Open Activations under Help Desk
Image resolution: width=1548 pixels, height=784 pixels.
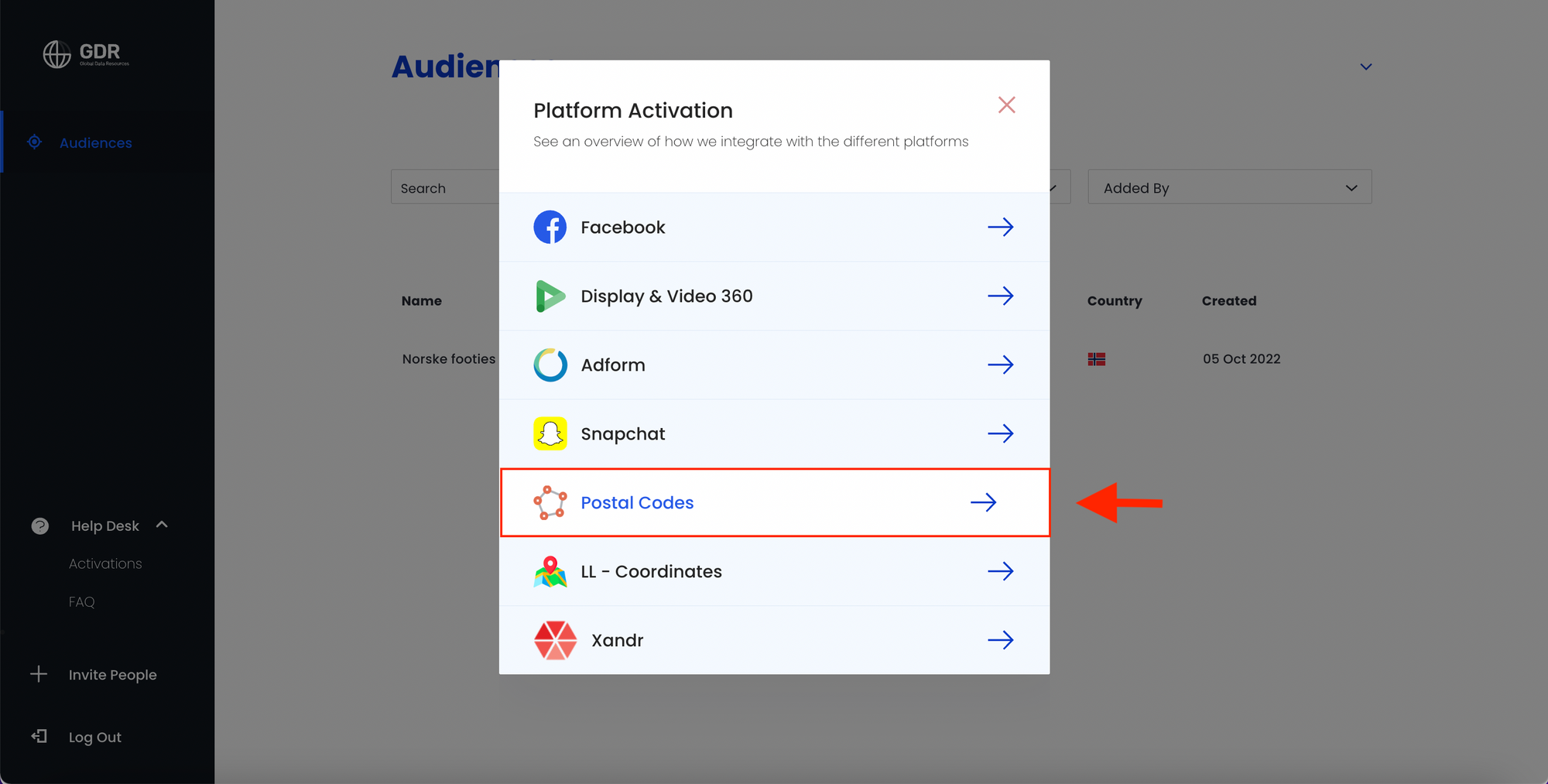105,564
